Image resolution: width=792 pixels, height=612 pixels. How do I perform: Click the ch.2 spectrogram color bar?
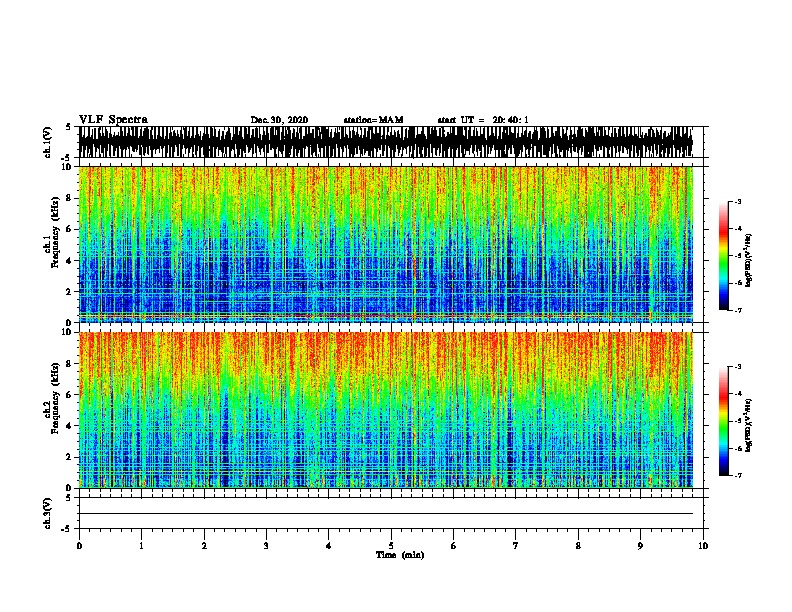pyautogui.click(x=723, y=421)
